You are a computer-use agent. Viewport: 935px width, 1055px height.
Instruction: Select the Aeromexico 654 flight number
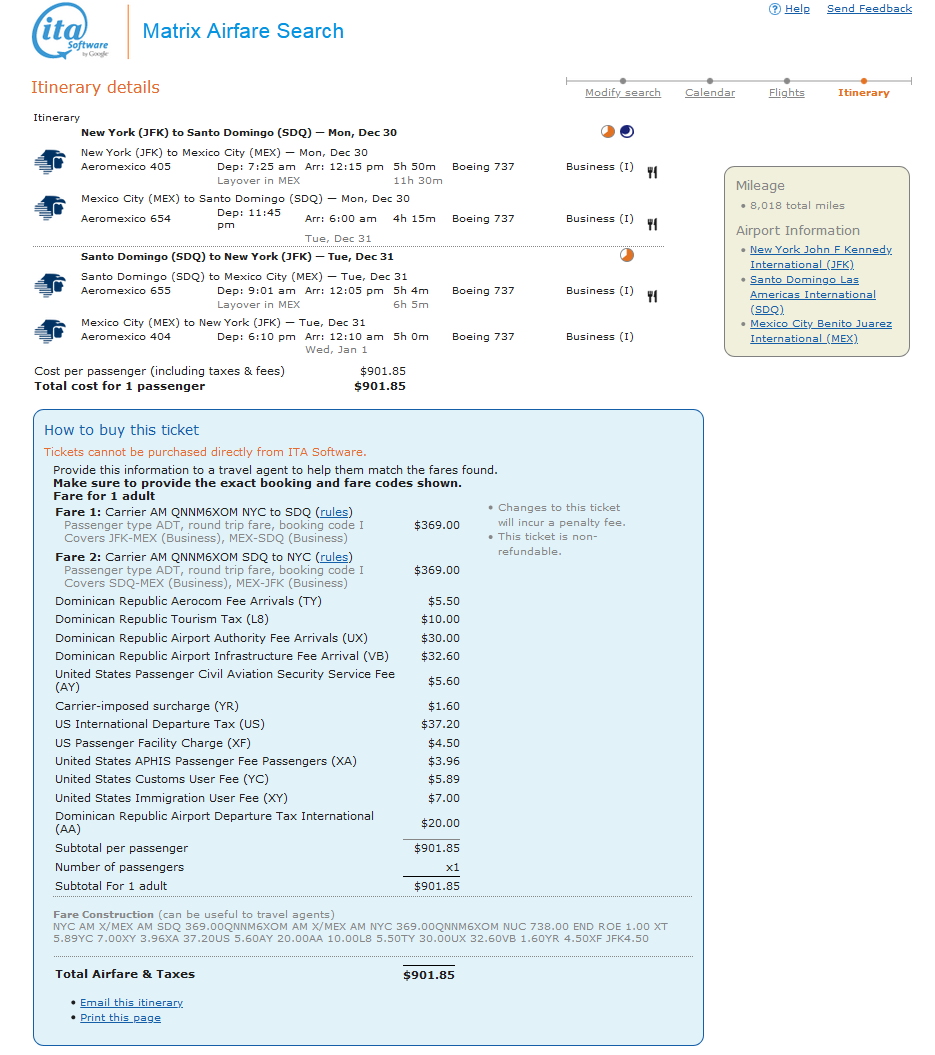point(126,219)
